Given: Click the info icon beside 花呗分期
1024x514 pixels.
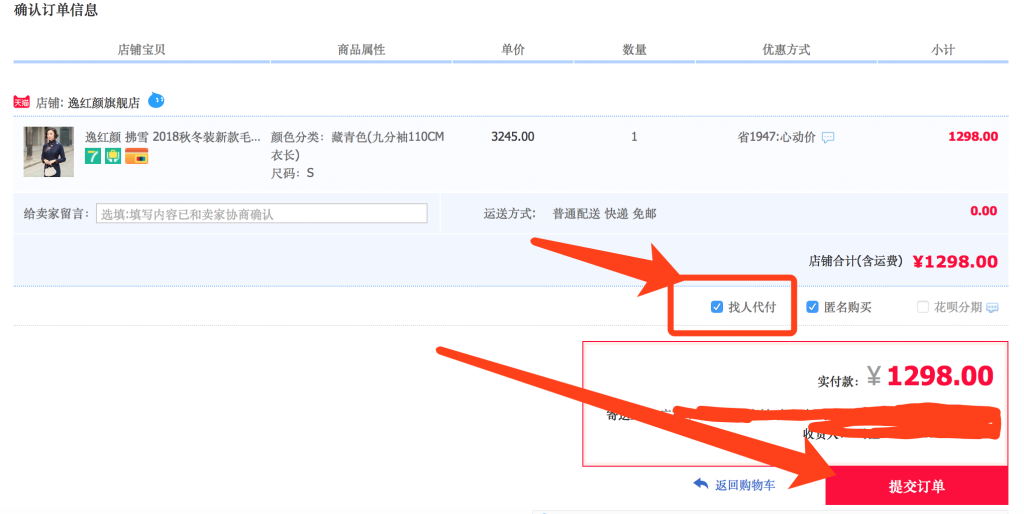Looking at the screenshot, I should [992, 308].
